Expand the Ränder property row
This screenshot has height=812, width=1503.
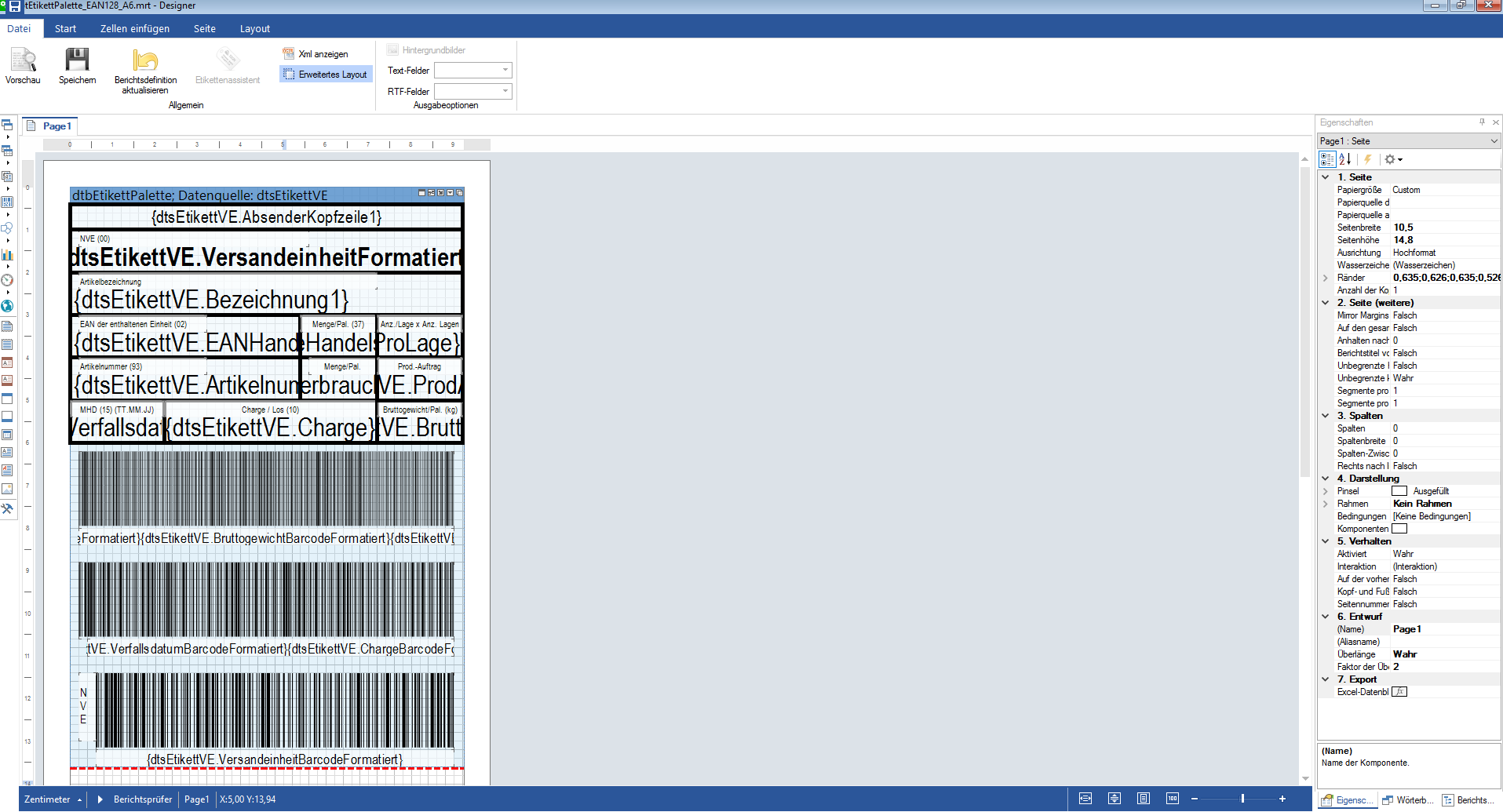click(1326, 278)
